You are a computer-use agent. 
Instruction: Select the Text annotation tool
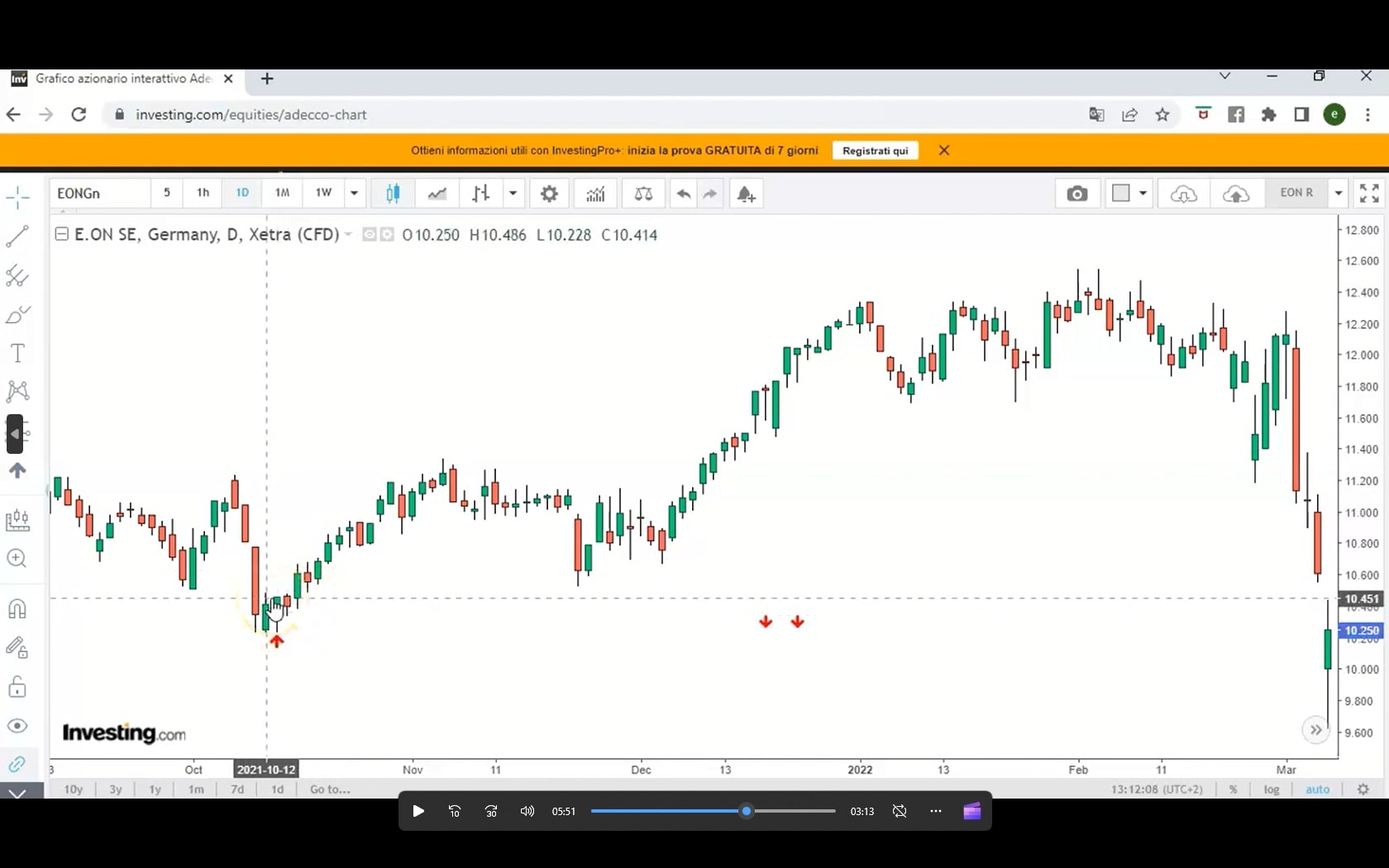click(17, 353)
